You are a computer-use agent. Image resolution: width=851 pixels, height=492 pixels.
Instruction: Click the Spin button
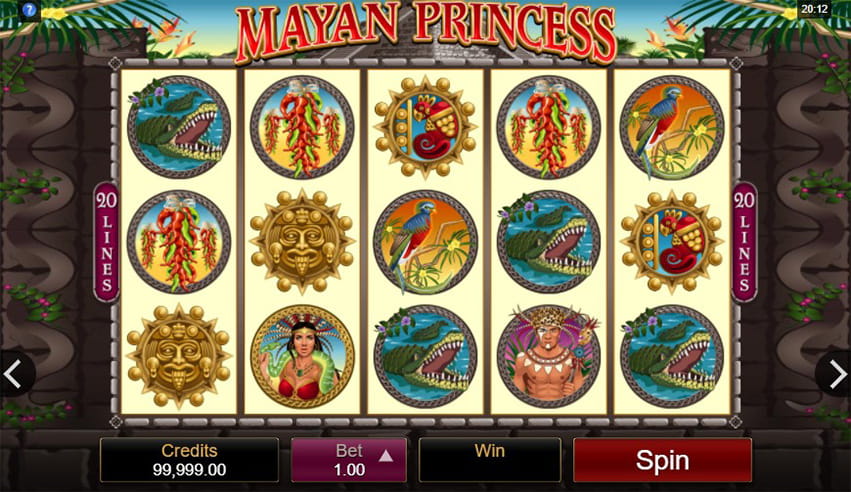click(x=662, y=461)
